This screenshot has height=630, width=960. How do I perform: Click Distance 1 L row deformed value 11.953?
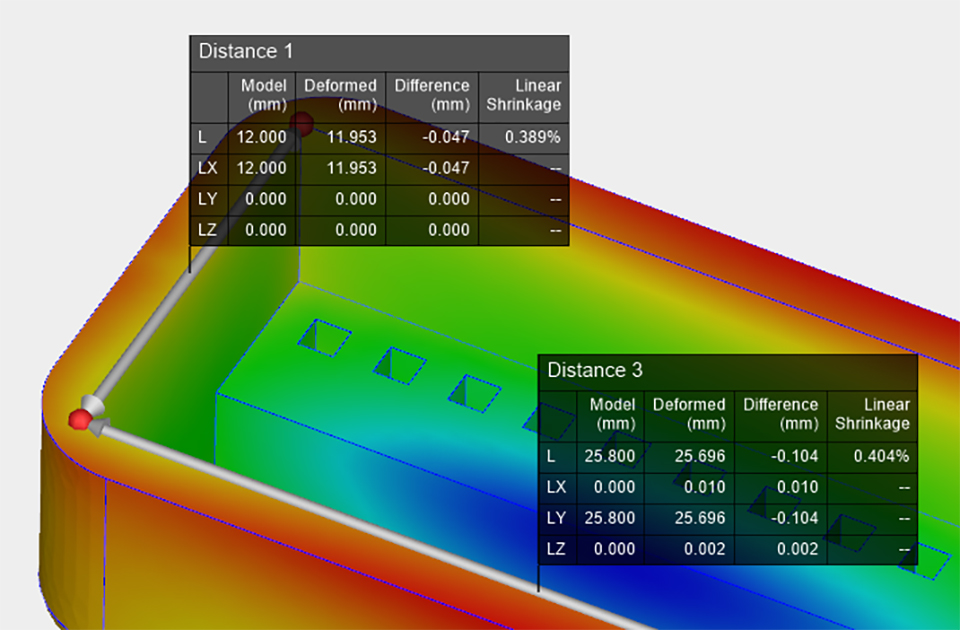pos(351,137)
